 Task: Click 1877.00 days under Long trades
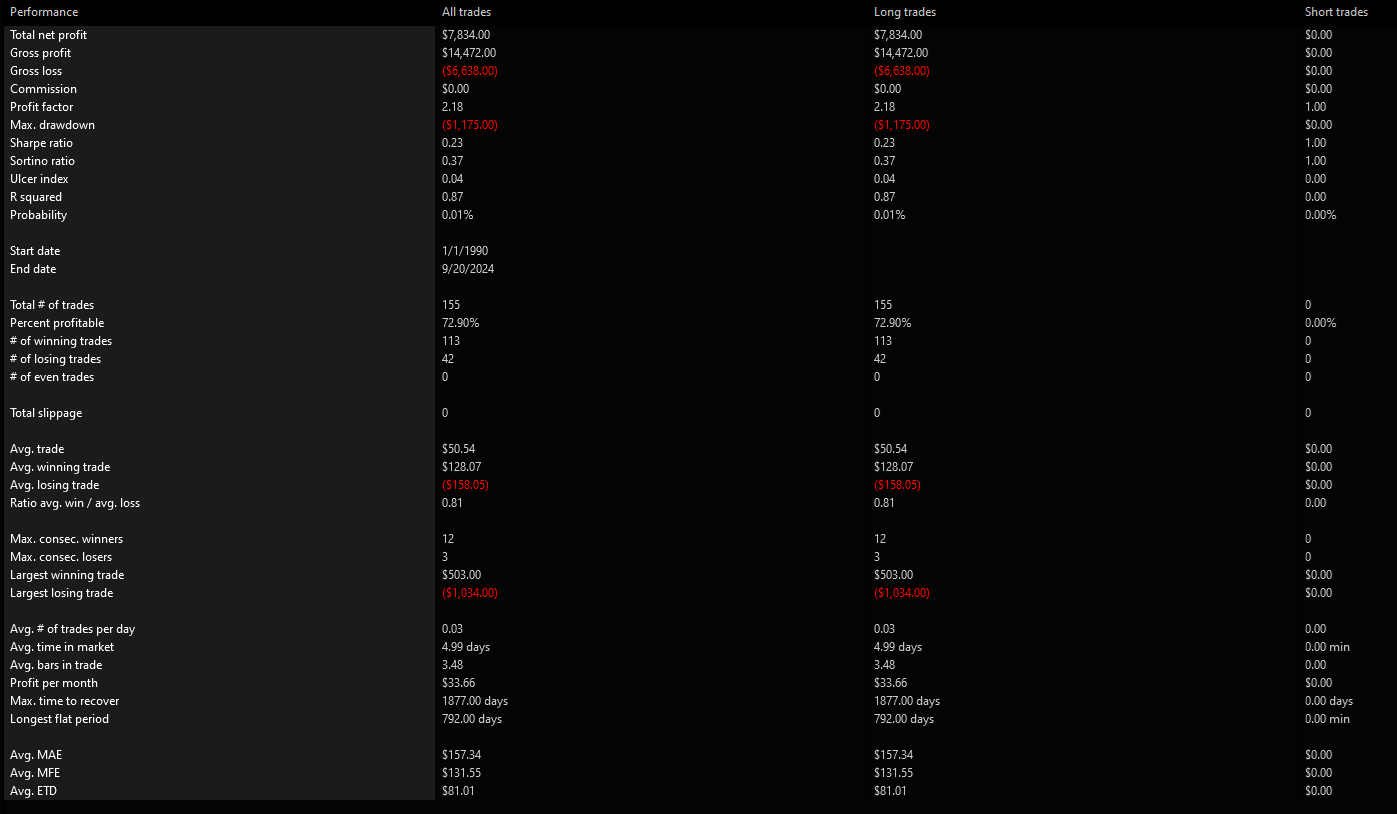(x=907, y=701)
